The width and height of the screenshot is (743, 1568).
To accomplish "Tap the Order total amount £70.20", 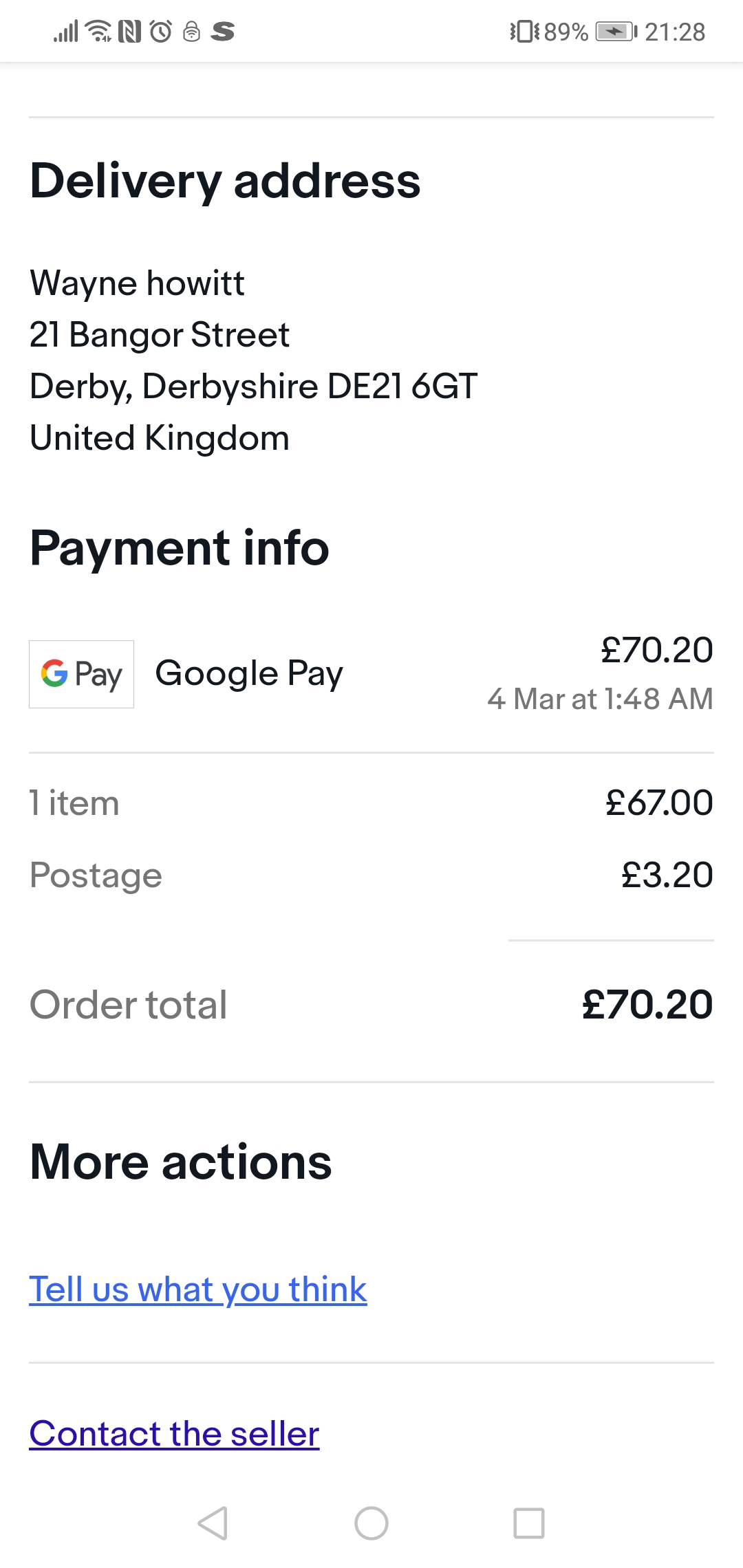I will (647, 1005).
